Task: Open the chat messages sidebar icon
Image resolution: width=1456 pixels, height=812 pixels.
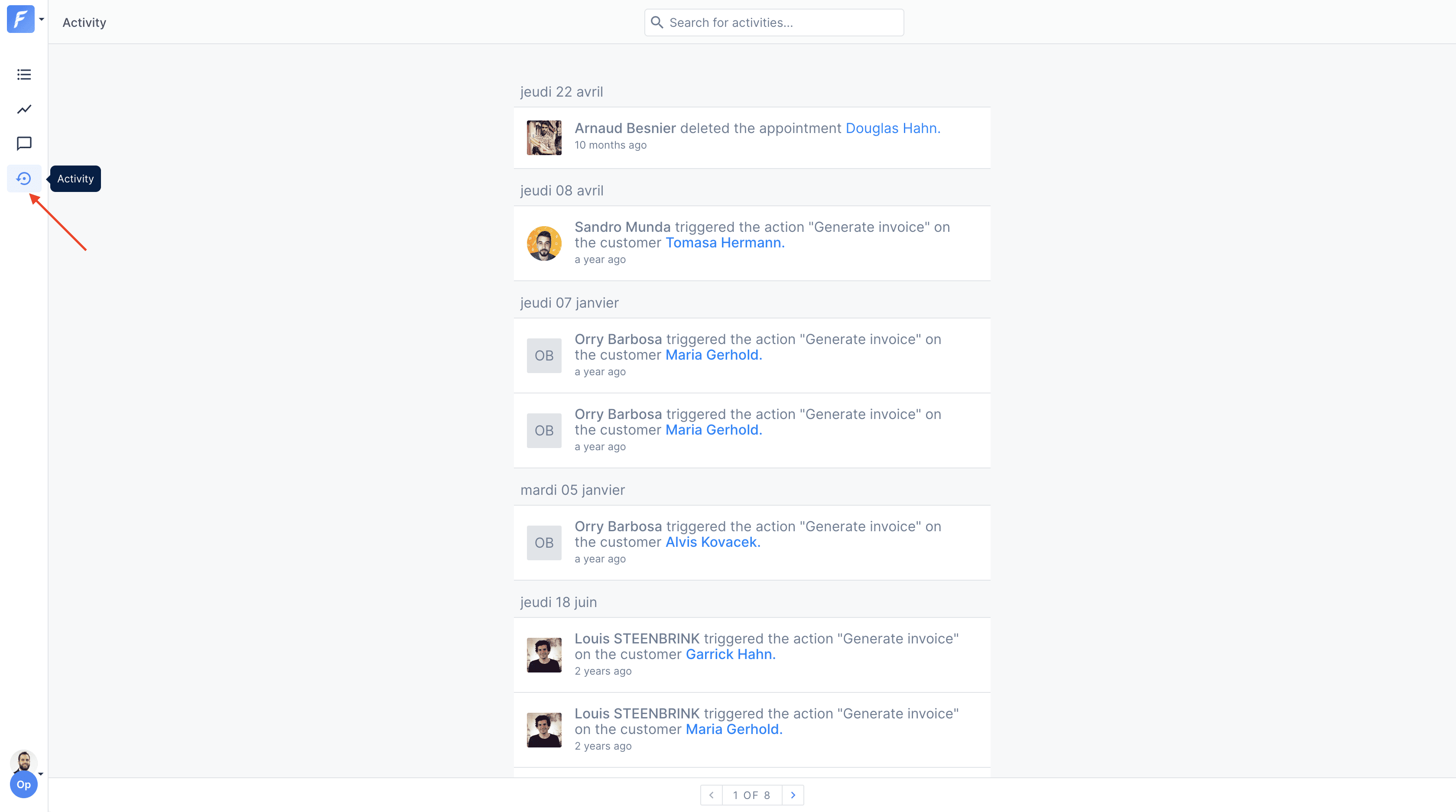Action: point(24,143)
